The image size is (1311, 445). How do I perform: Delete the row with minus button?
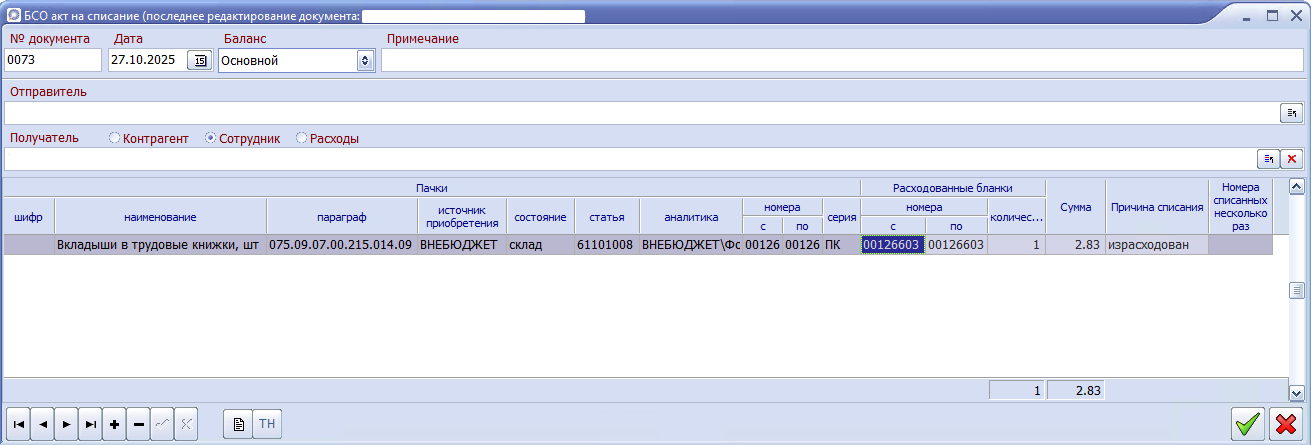138,425
